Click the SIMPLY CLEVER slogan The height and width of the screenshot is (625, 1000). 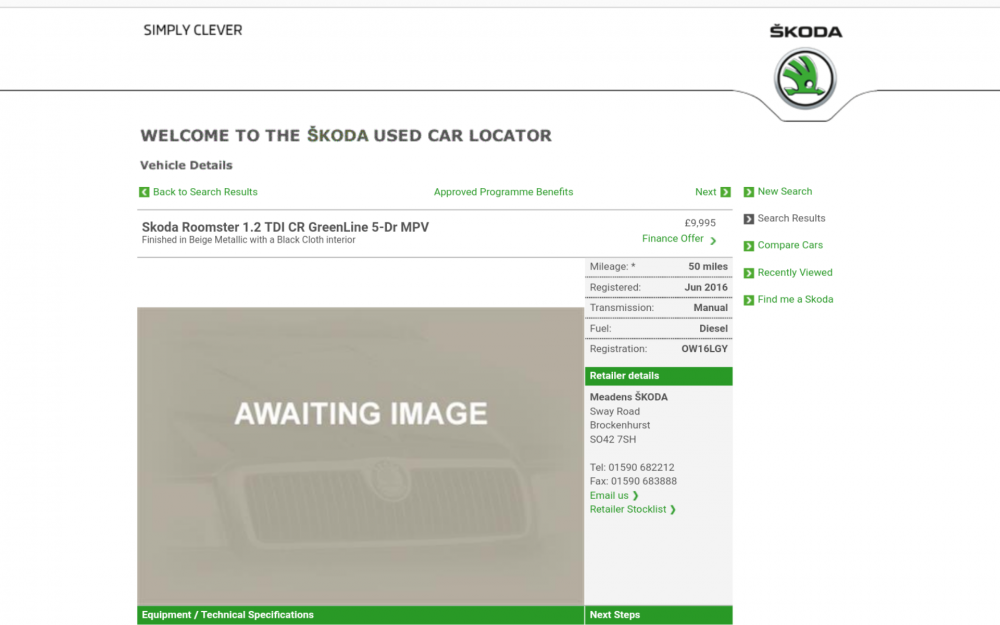click(x=193, y=30)
